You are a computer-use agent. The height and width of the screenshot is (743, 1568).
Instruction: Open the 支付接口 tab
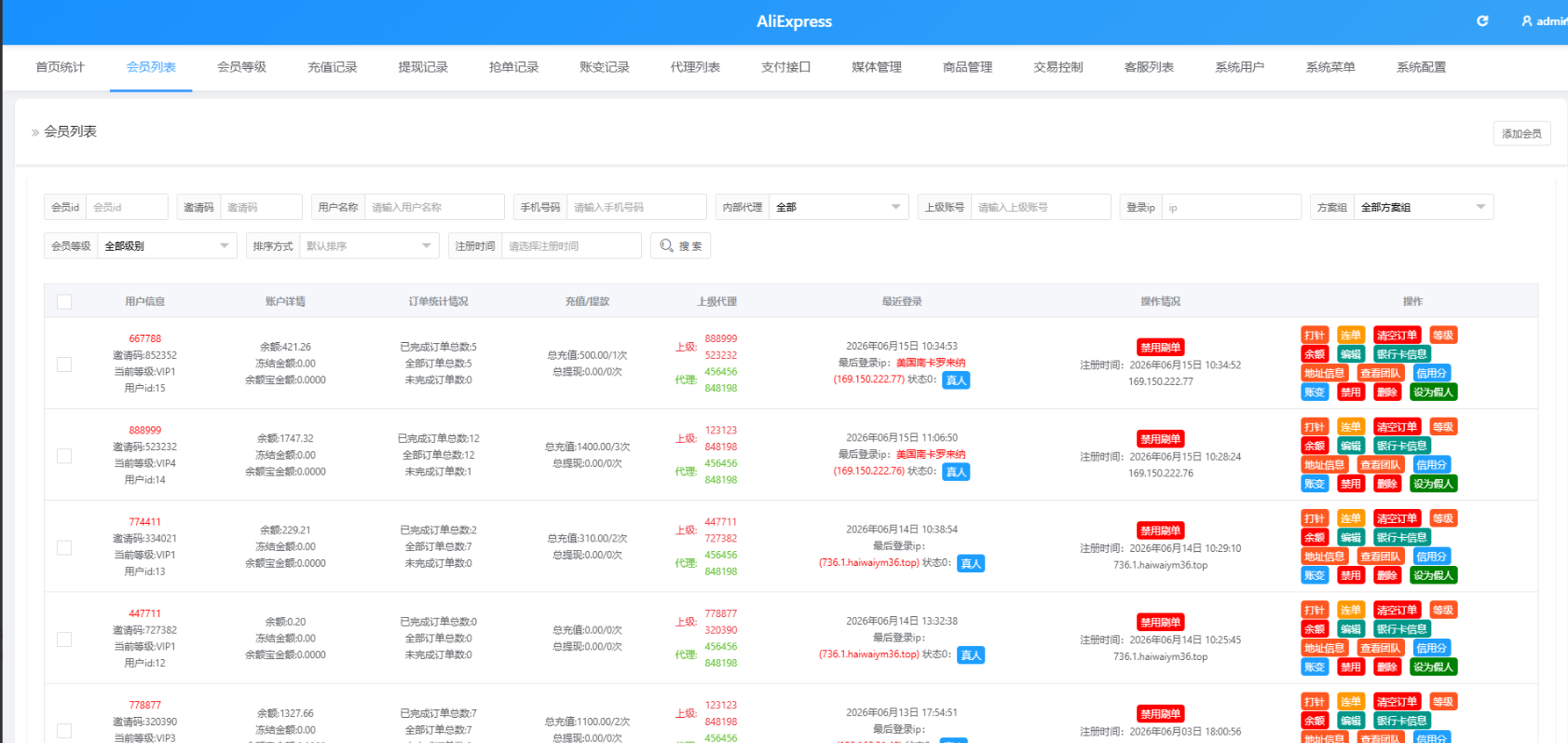(x=786, y=67)
